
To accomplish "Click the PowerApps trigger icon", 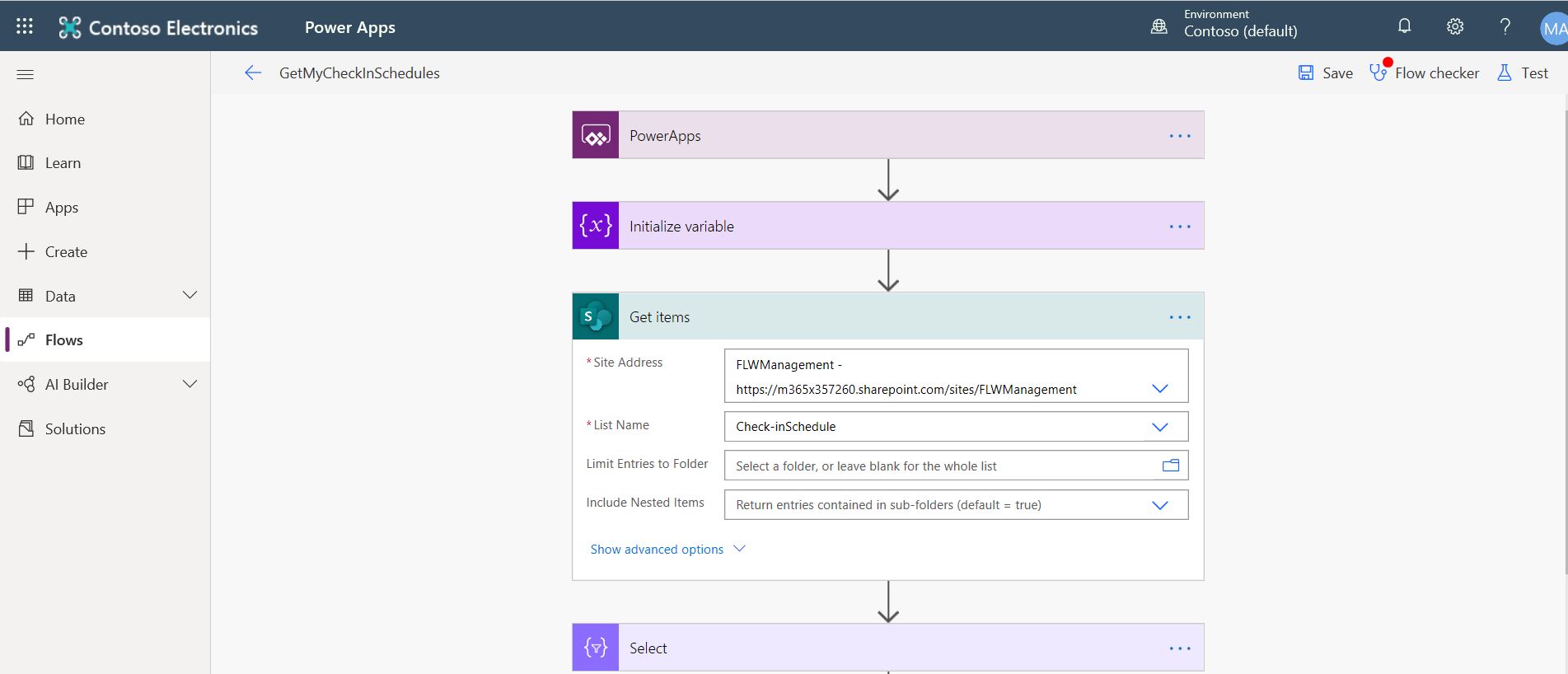I will 596,135.
